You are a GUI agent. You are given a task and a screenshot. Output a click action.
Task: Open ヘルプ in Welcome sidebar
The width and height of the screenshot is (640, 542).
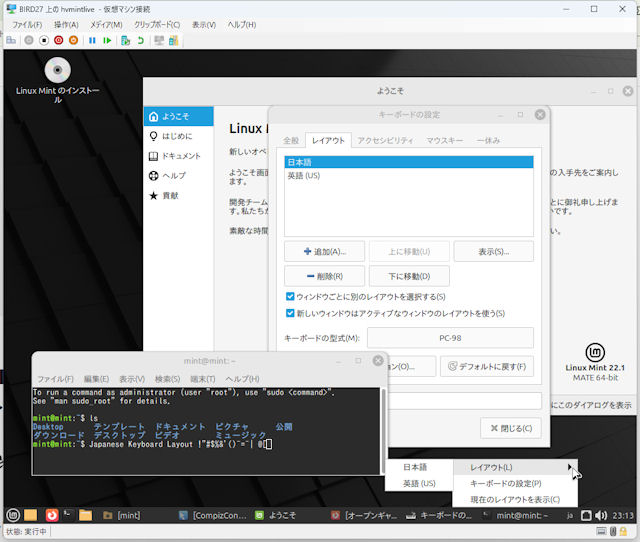tap(178, 175)
